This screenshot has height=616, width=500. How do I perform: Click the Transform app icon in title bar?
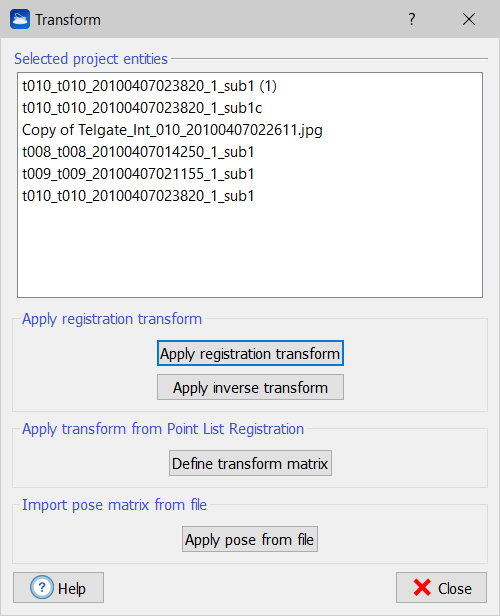coord(20,19)
